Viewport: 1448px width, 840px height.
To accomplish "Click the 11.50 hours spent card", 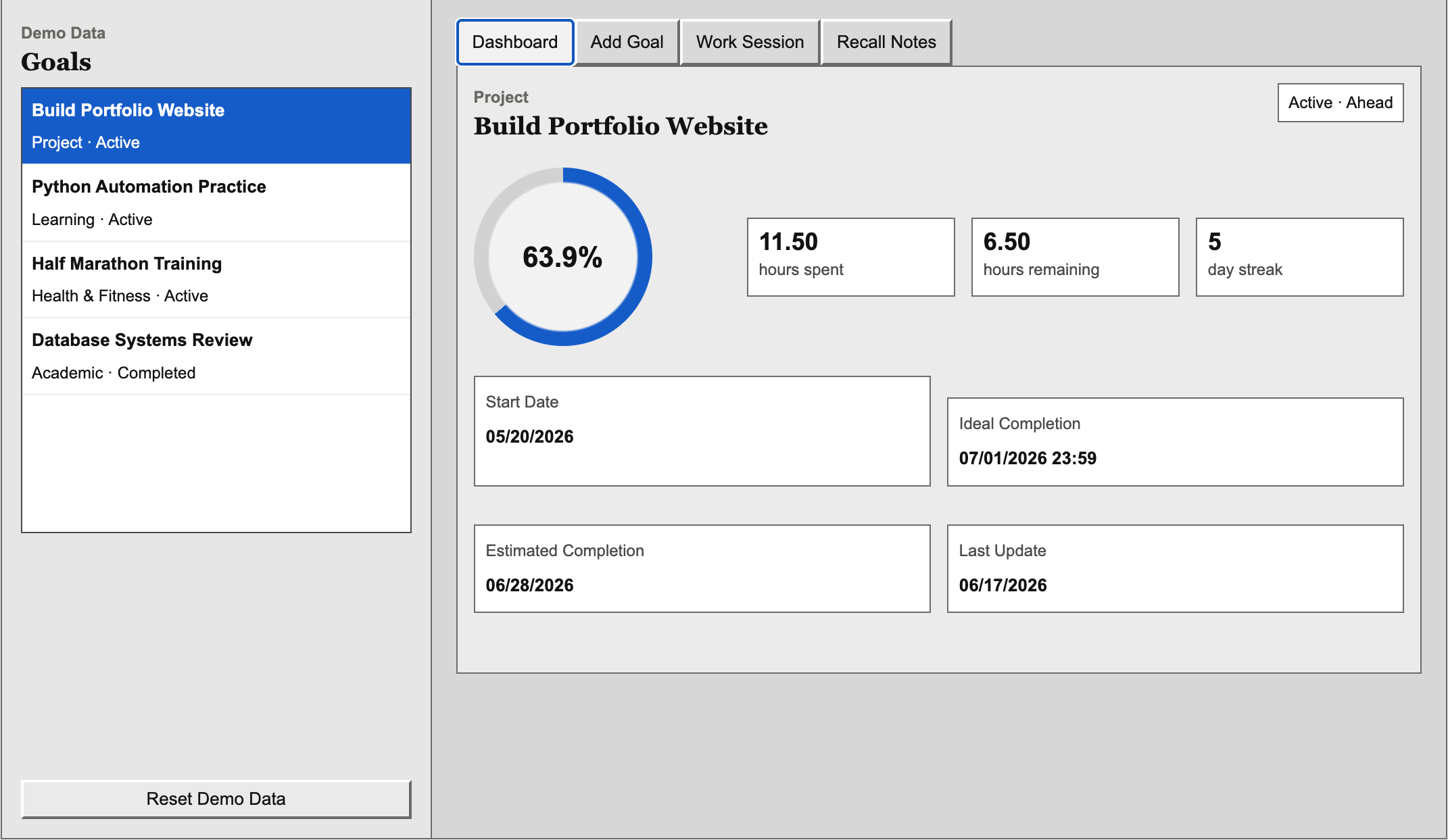I will [x=850, y=257].
